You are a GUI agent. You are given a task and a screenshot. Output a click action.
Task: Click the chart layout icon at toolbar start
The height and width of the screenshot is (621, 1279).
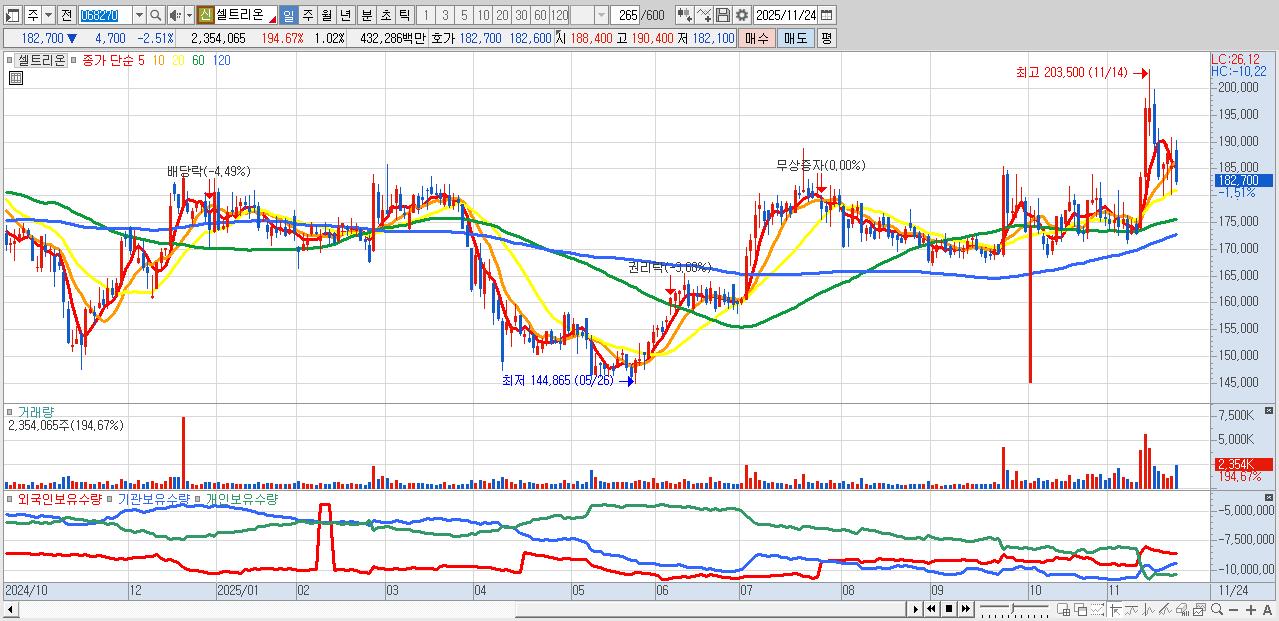pyautogui.click(x=13, y=15)
